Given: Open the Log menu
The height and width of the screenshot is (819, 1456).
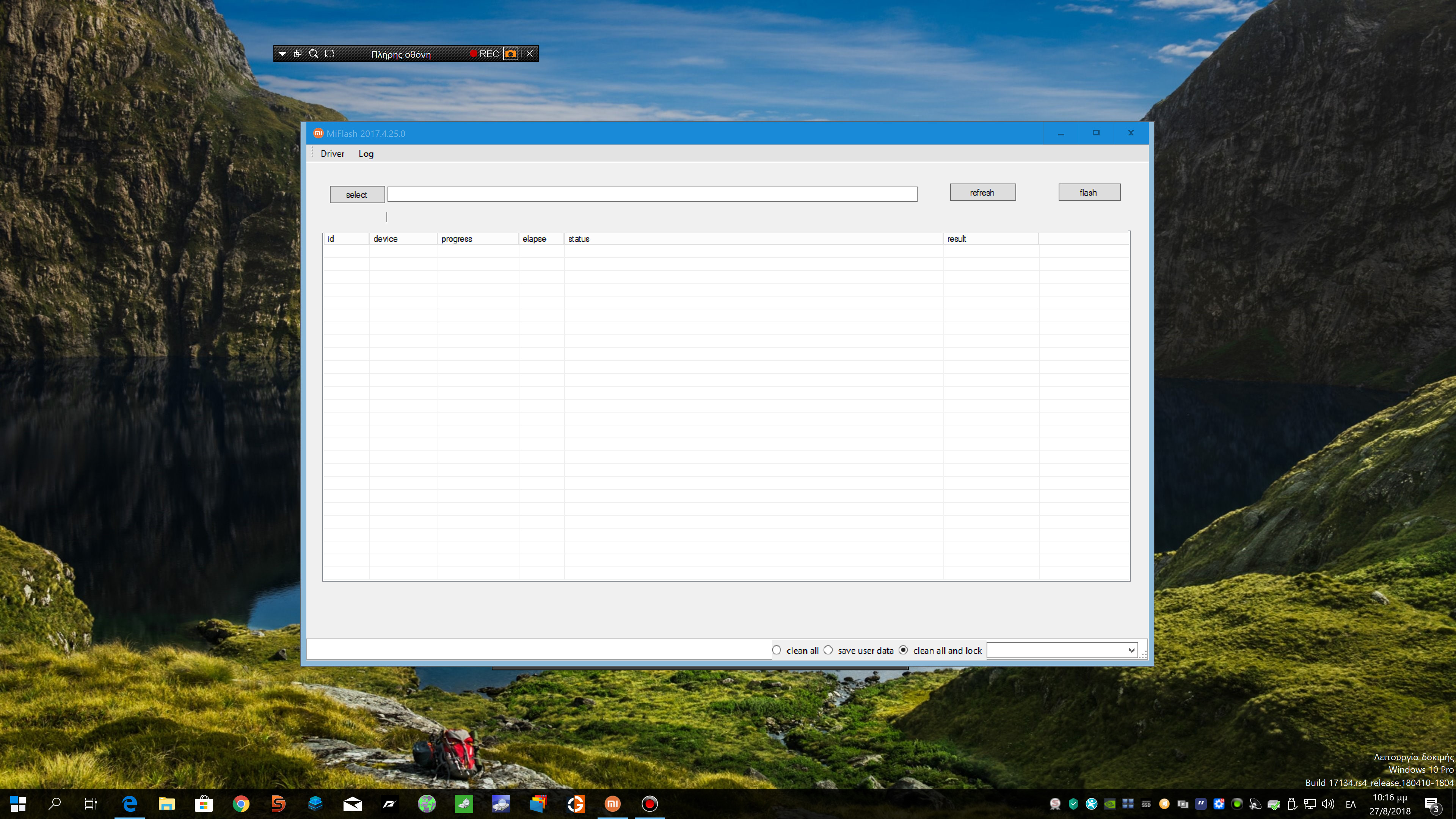Looking at the screenshot, I should (x=366, y=154).
